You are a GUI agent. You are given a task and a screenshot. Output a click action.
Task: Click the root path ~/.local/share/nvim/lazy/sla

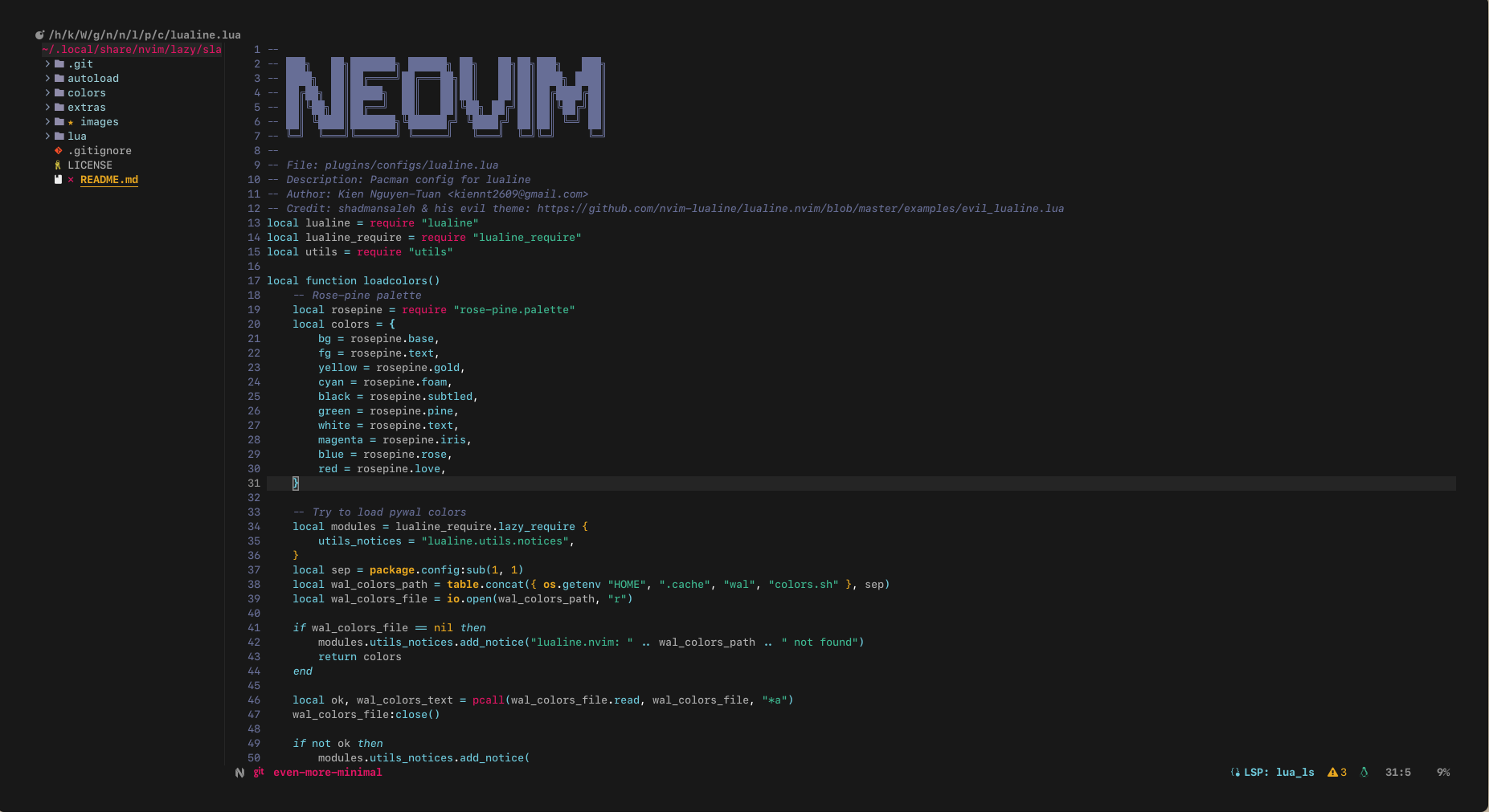tap(132, 50)
